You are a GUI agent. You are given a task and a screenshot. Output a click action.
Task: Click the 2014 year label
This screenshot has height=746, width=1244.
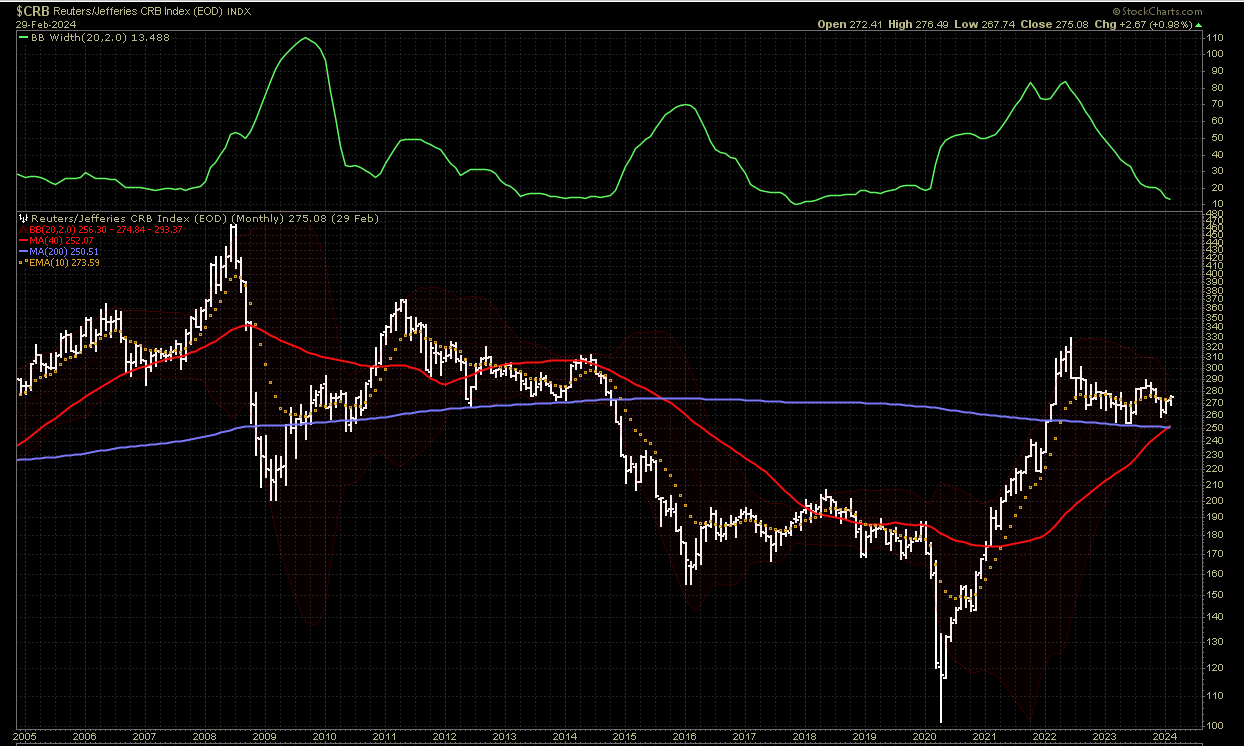click(564, 737)
